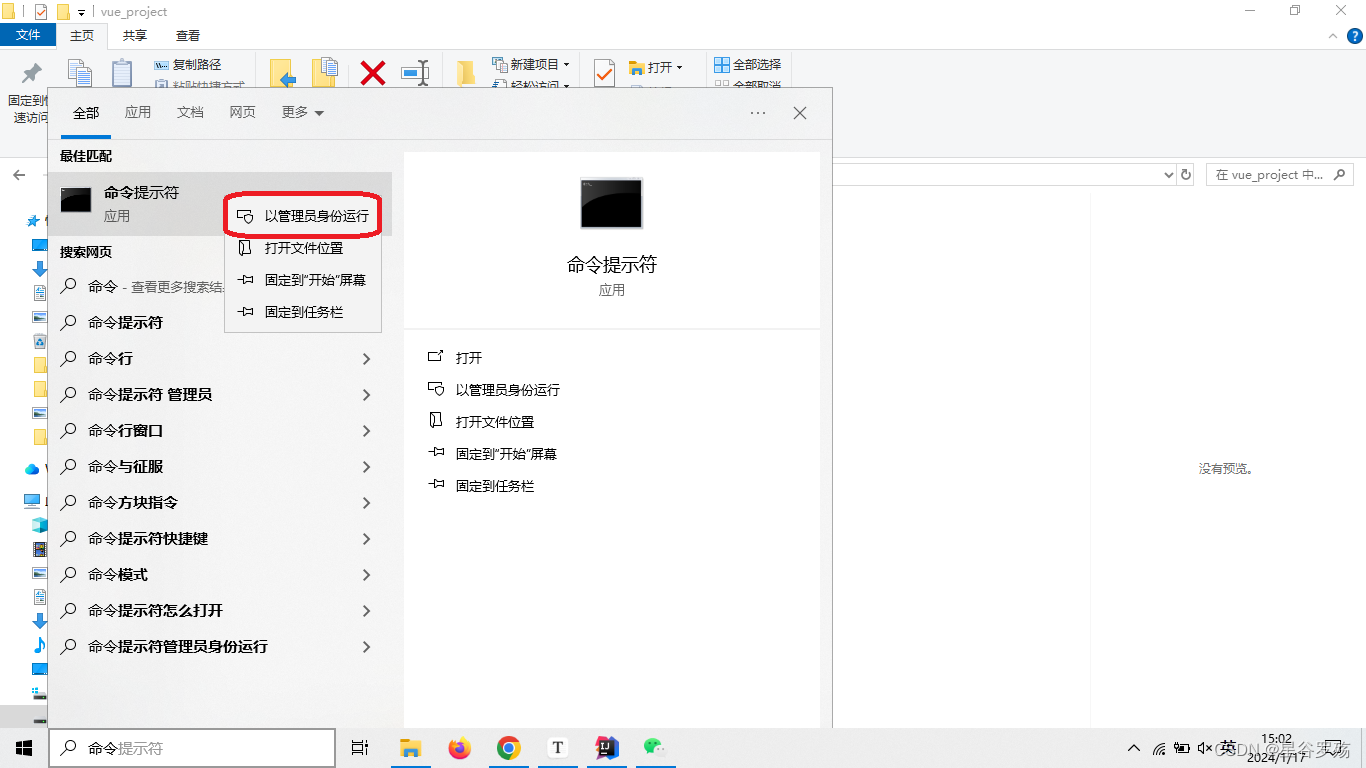The image size is (1366, 768).
Task: Switch to the 文档 search tab
Action: point(190,112)
